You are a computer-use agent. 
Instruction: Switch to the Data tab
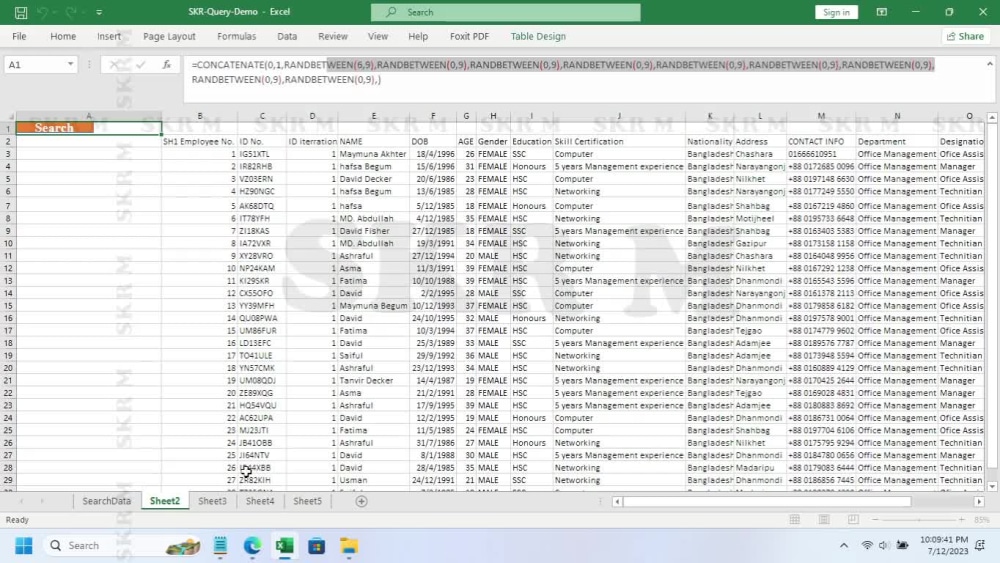287,36
